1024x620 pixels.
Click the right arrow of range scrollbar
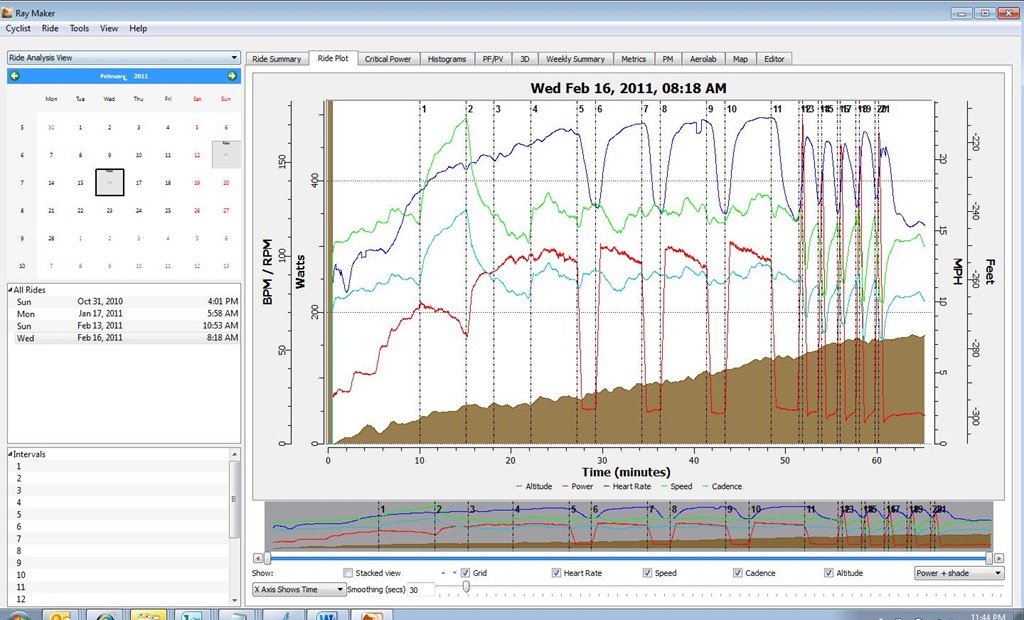tap(999, 558)
